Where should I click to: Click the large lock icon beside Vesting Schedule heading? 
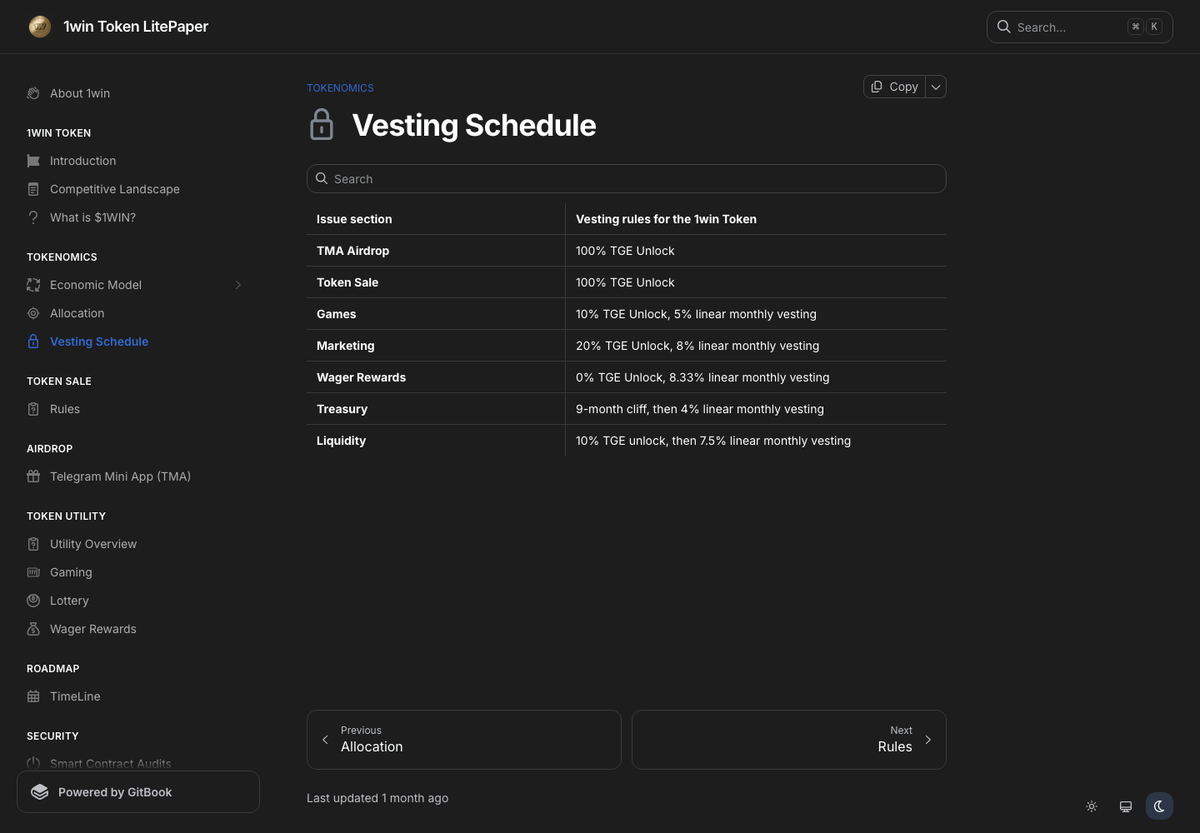[321, 125]
